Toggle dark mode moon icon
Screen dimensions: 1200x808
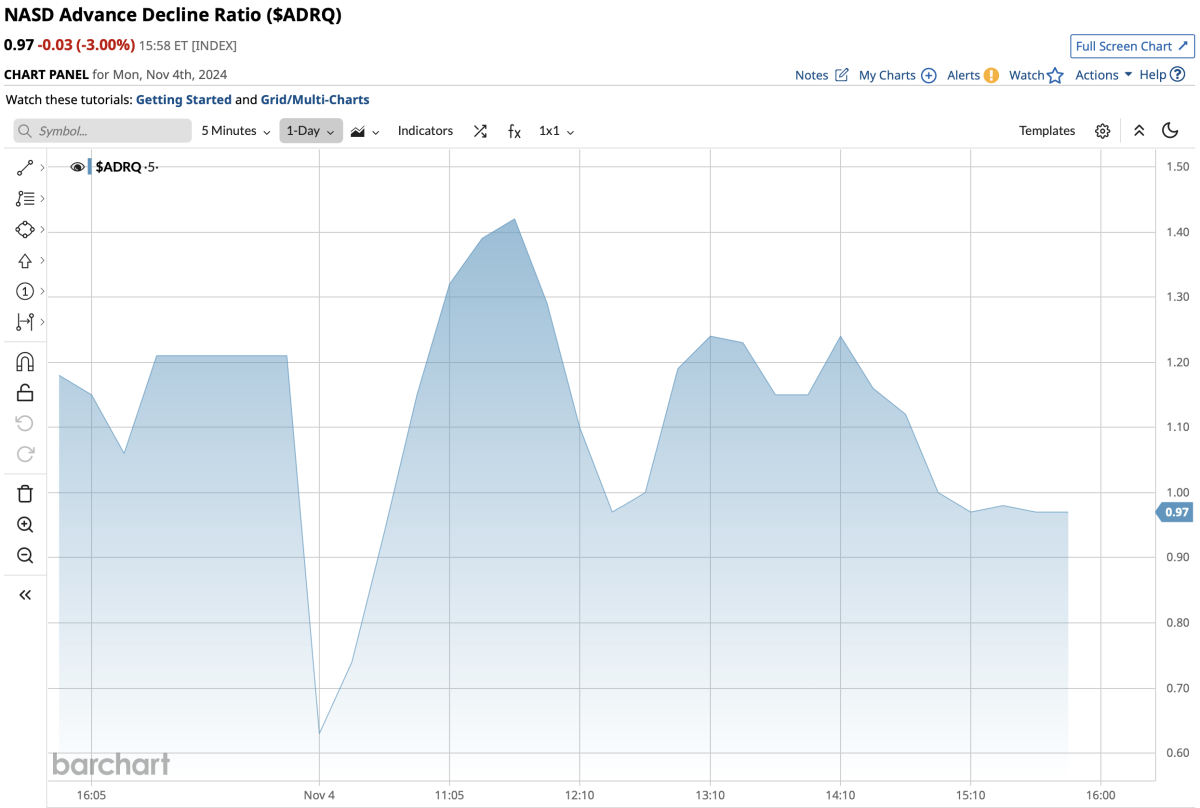pyautogui.click(x=1170, y=131)
